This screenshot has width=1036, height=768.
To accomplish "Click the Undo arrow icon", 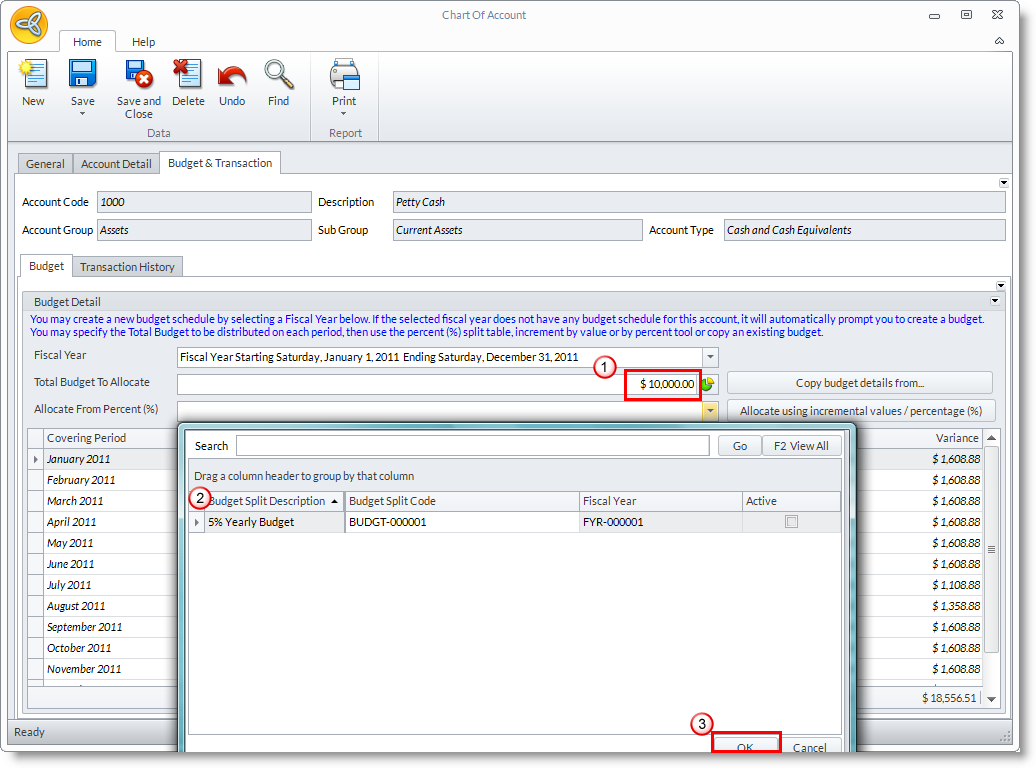I will (x=232, y=76).
